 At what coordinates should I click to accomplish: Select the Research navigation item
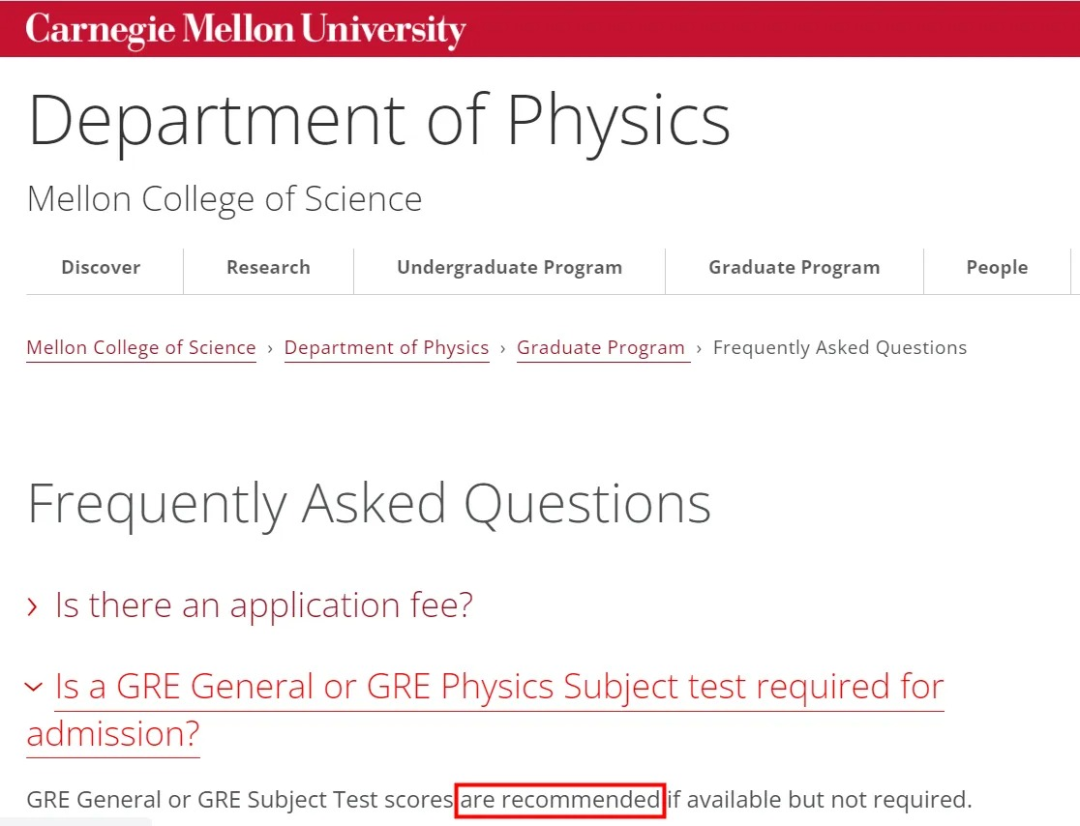268,268
